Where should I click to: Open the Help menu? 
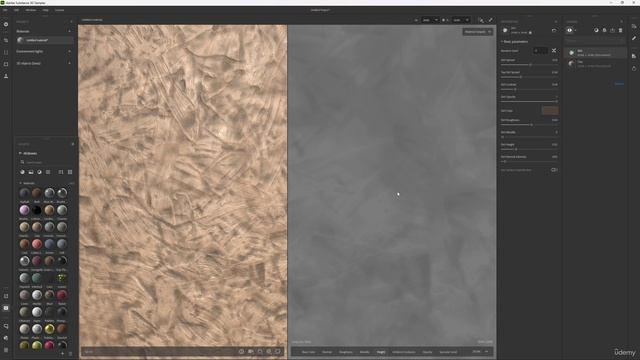pos(45,10)
